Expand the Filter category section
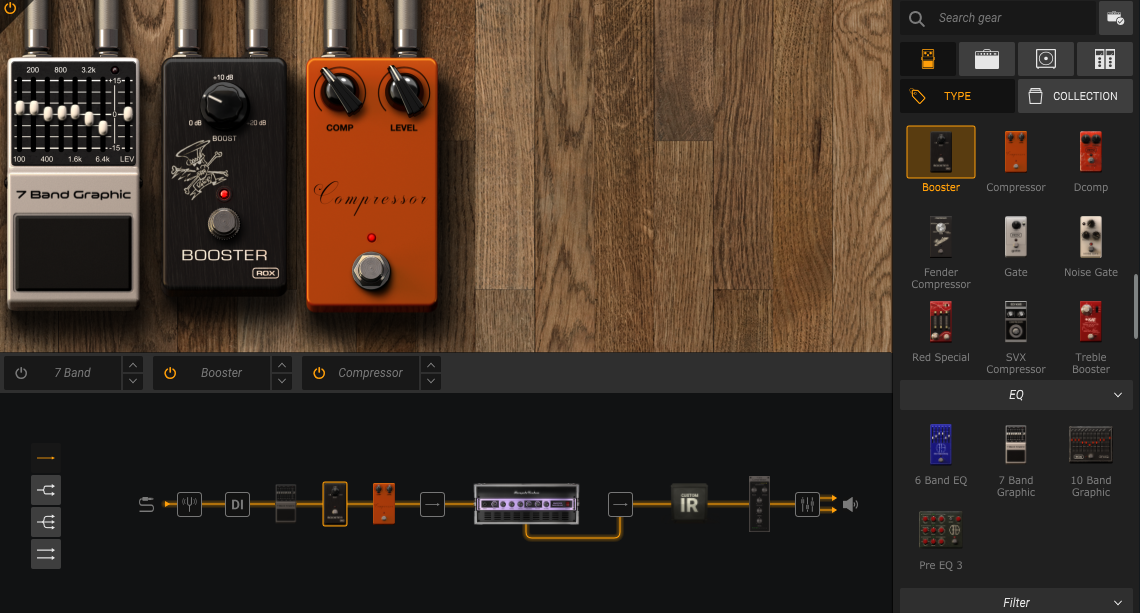This screenshot has width=1140, height=613. pos(1016,601)
